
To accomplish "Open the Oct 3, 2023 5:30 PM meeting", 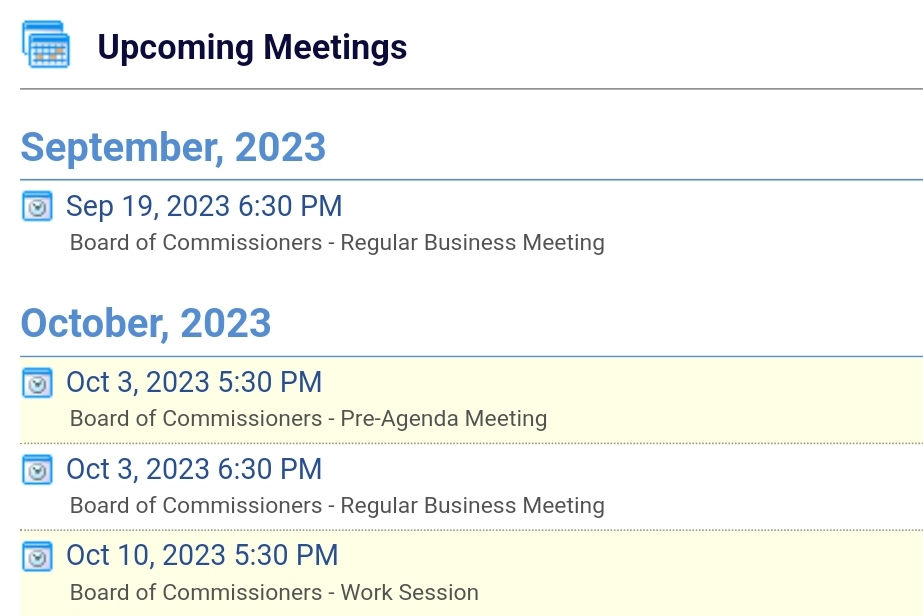I will pyautogui.click(x=194, y=382).
